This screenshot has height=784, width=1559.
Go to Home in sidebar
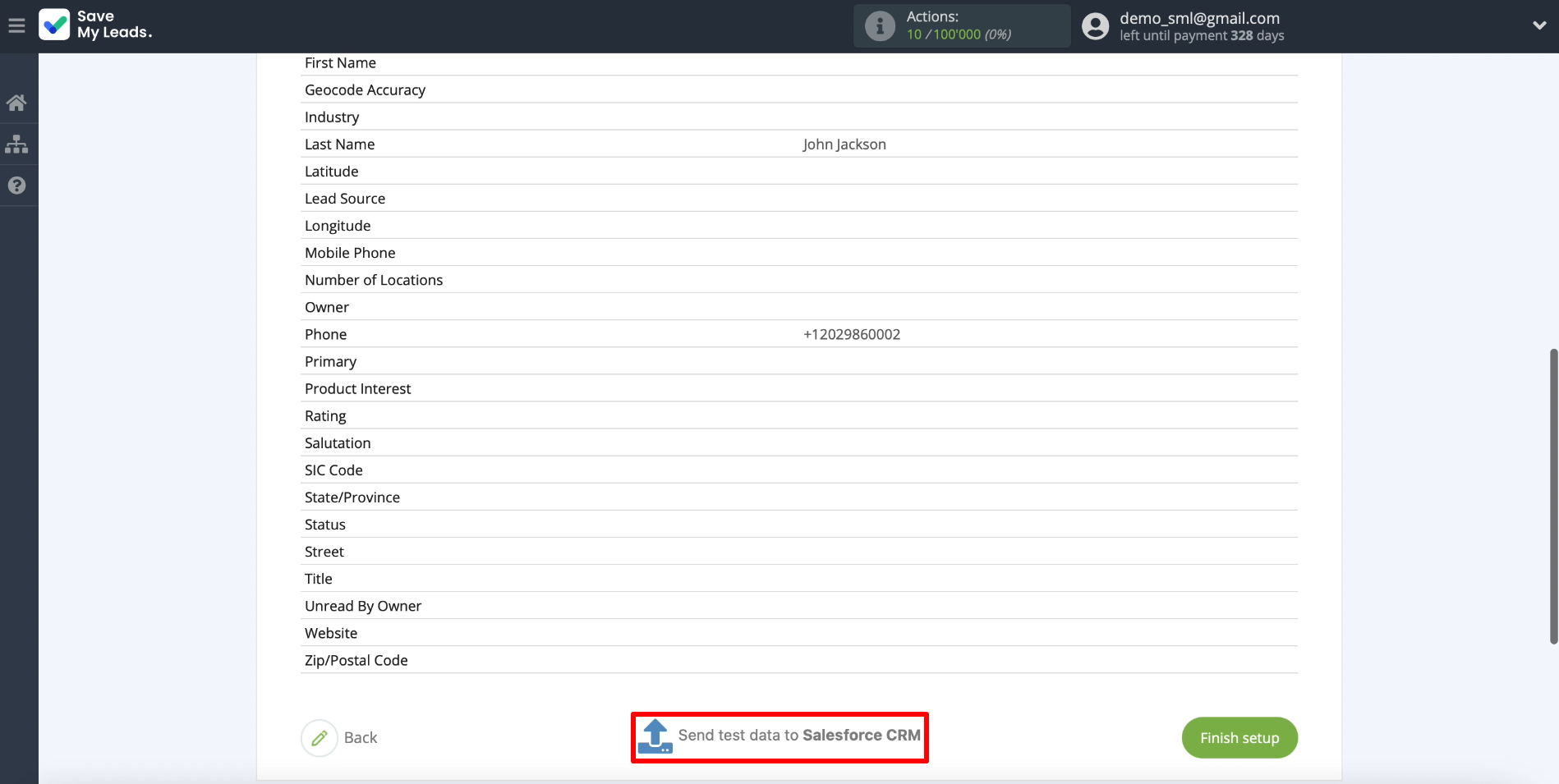click(x=16, y=103)
